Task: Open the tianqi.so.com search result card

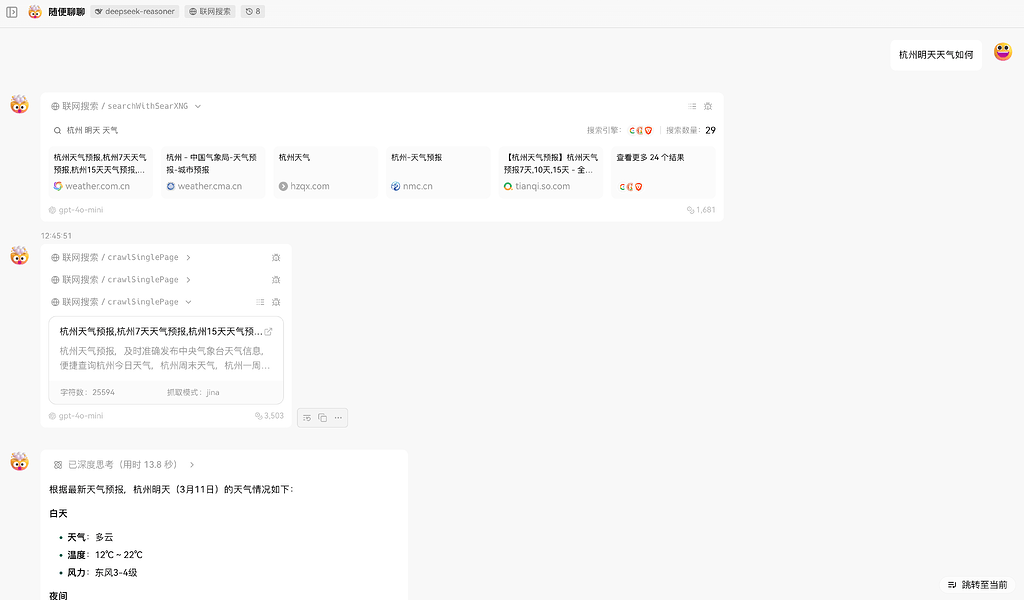Action: 551,172
